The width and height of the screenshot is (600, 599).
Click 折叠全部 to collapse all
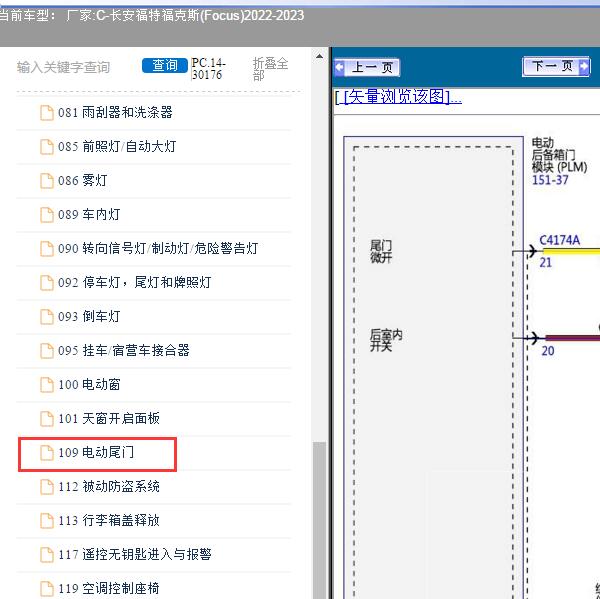pos(270,69)
